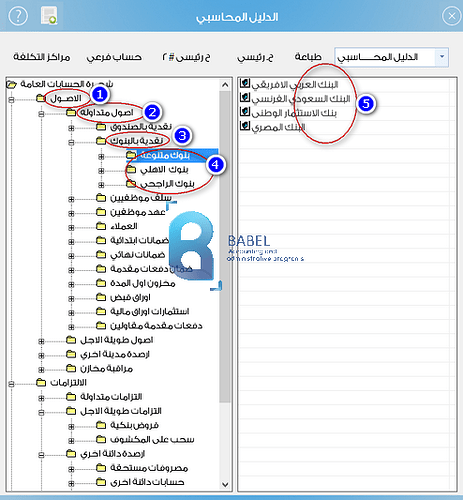Select البنك المصري in the list
Viewport: 463px width, 500px height.
(x=278, y=127)
